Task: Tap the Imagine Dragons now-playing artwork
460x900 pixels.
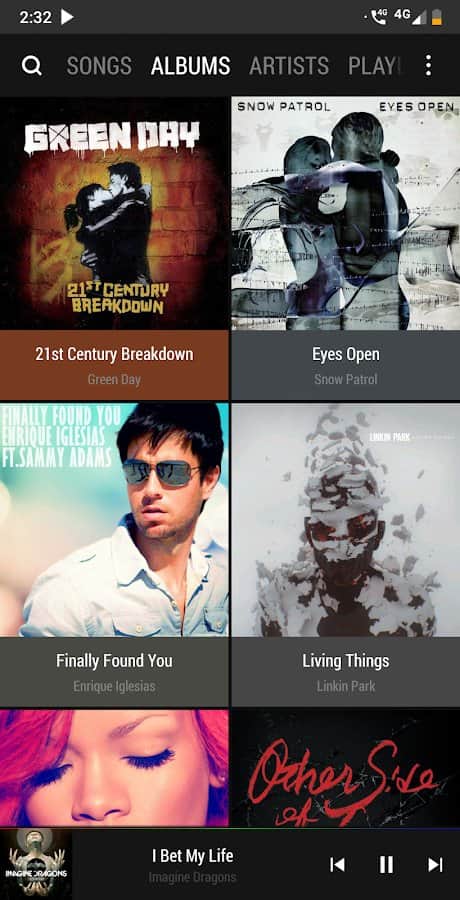Action: pos(36,864)
